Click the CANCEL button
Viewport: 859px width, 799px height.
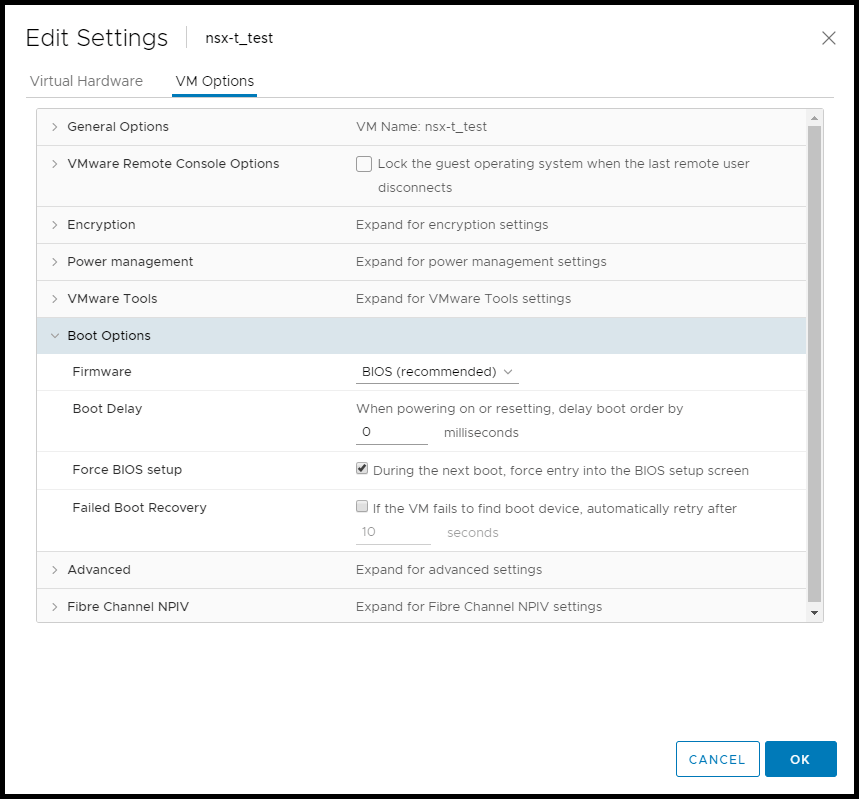(x=717, y=759)
